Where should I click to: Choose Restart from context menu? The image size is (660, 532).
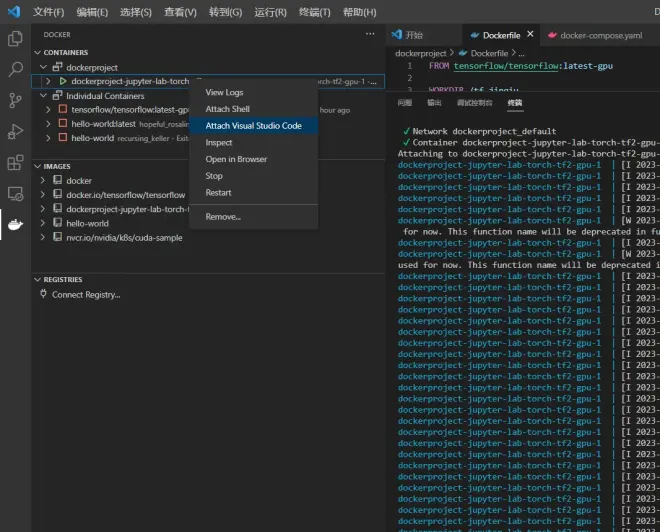pyautogui.click(x=253, y=192)
